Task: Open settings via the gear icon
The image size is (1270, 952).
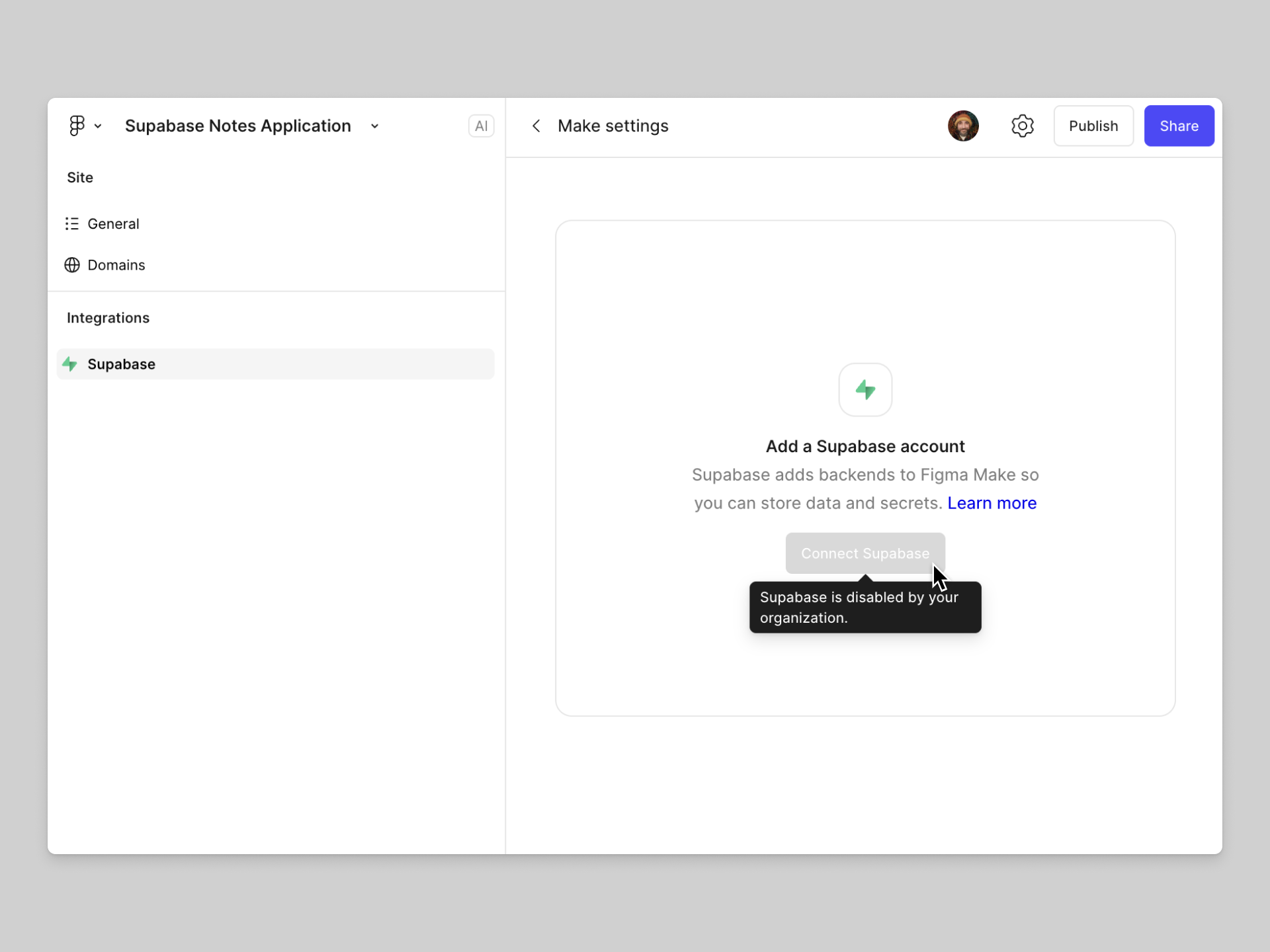Action: click(x=1023, y=126)
